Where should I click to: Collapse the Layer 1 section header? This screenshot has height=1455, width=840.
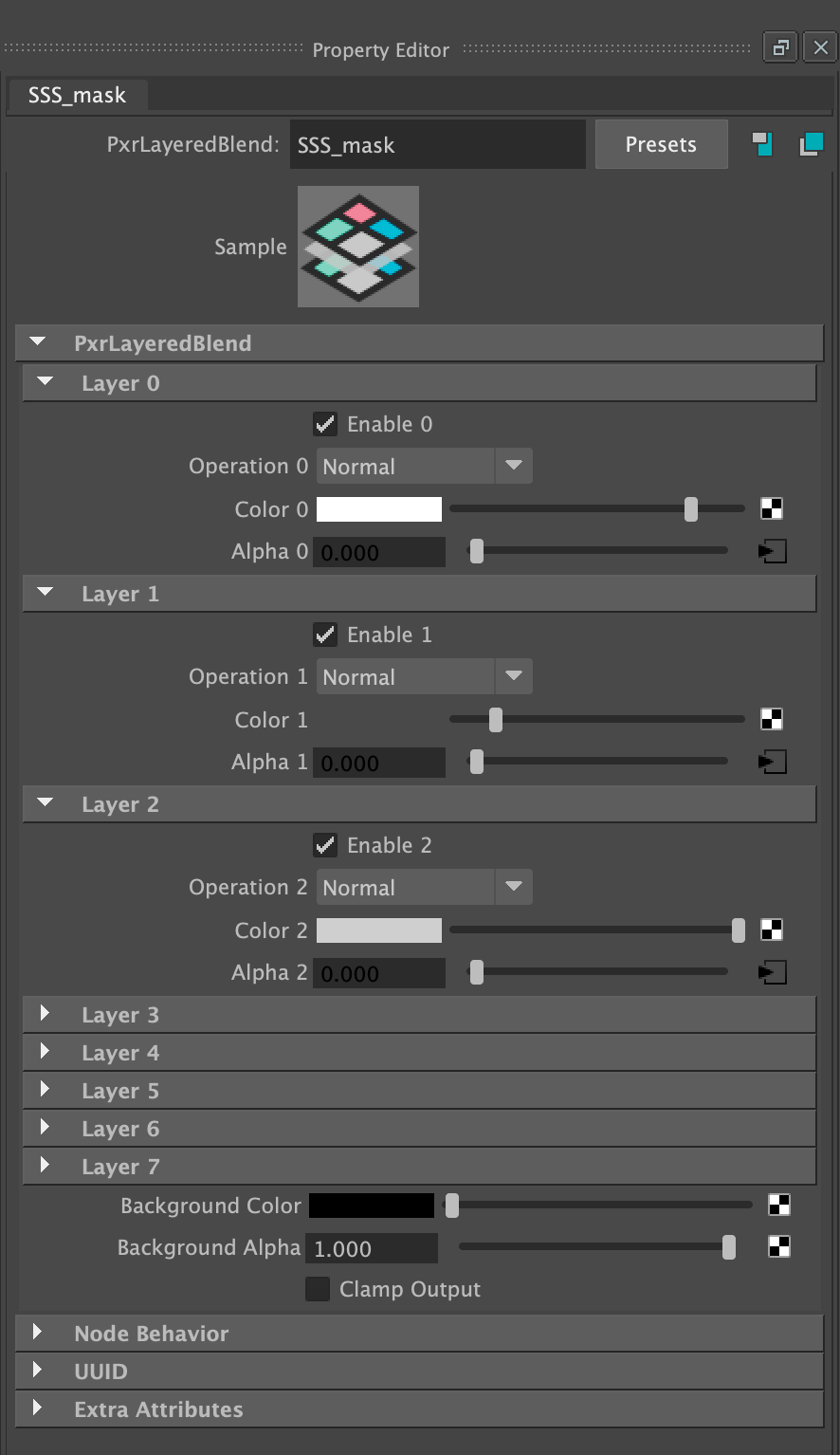(x=419, y=594)
